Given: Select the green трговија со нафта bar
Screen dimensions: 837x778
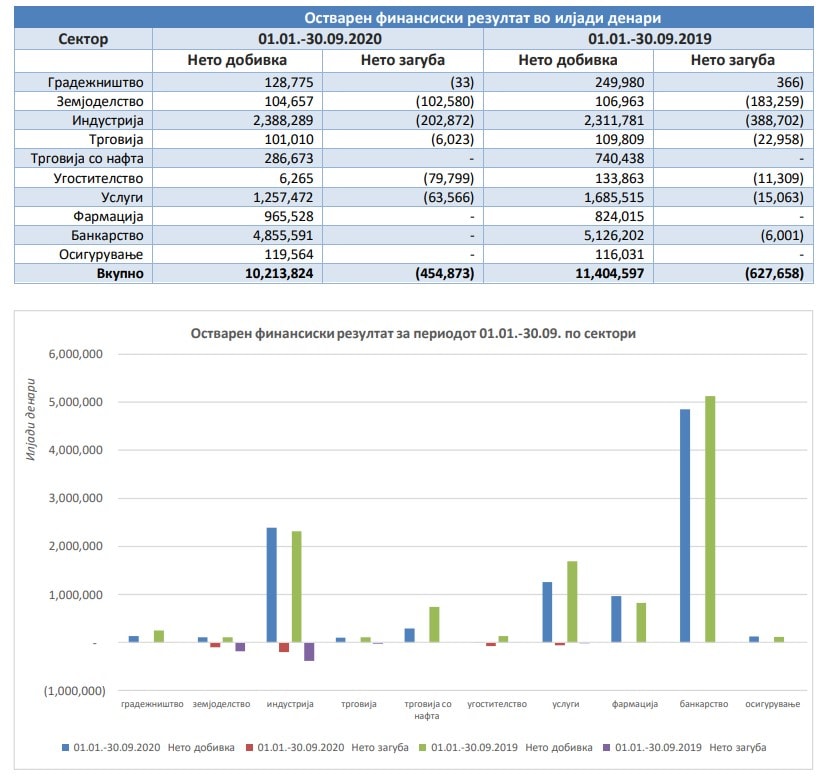Looking at the screenshot, I should click(434, 624).
